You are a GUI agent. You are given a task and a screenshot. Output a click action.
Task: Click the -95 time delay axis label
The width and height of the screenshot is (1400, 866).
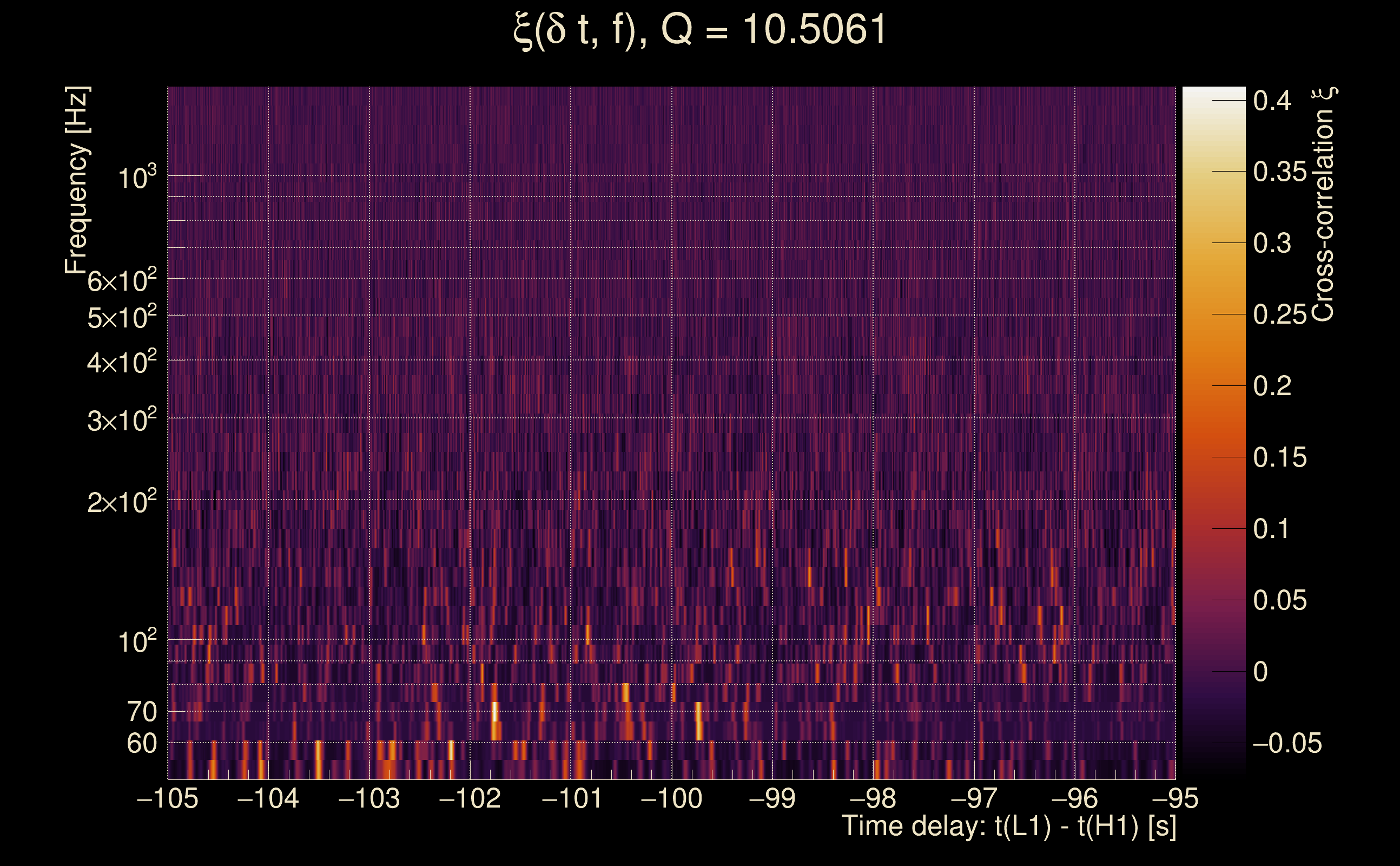click(x=1174, y=798)
